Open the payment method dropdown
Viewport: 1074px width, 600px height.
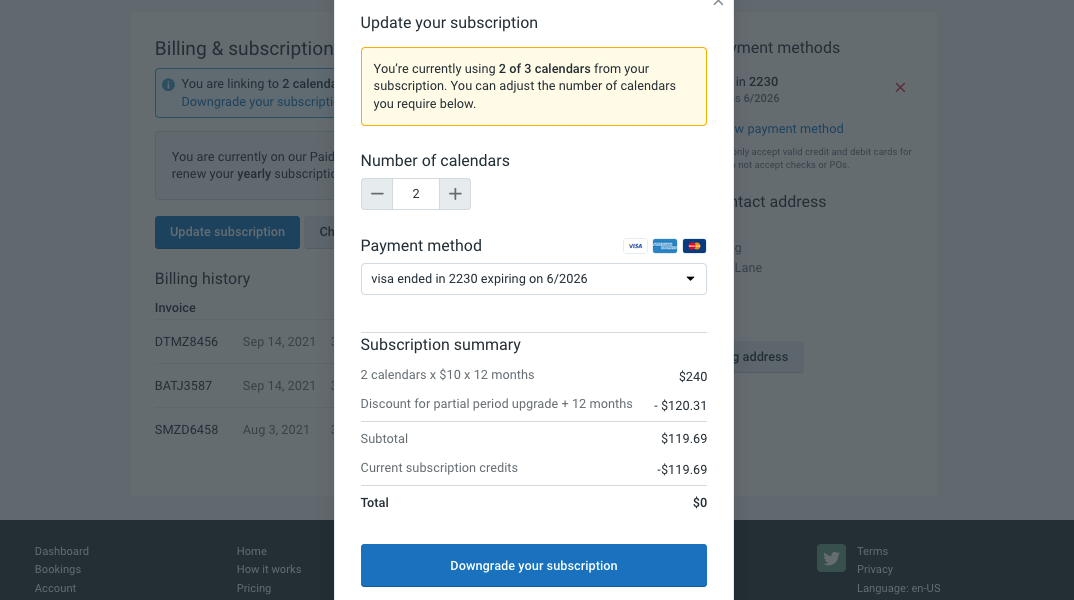(534, 279)
